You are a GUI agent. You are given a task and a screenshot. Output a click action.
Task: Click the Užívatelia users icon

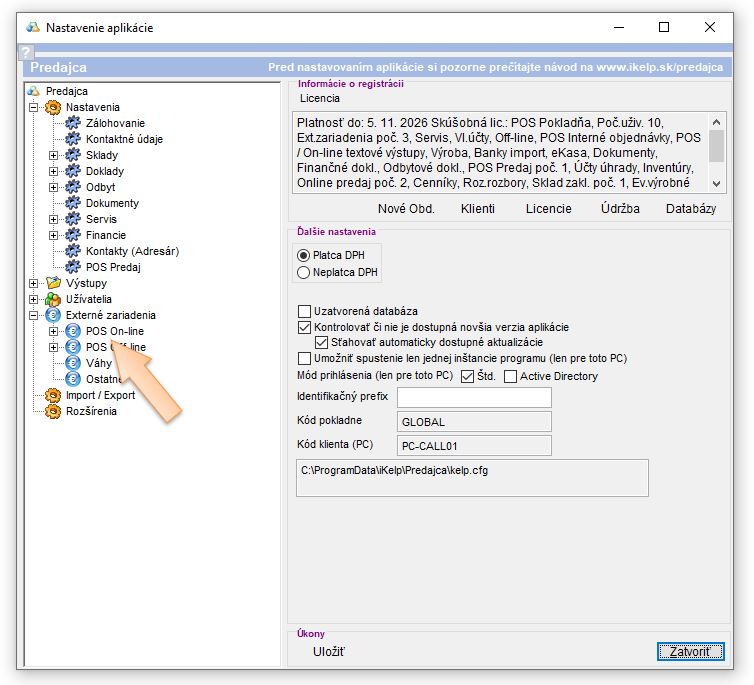[54, 299]
